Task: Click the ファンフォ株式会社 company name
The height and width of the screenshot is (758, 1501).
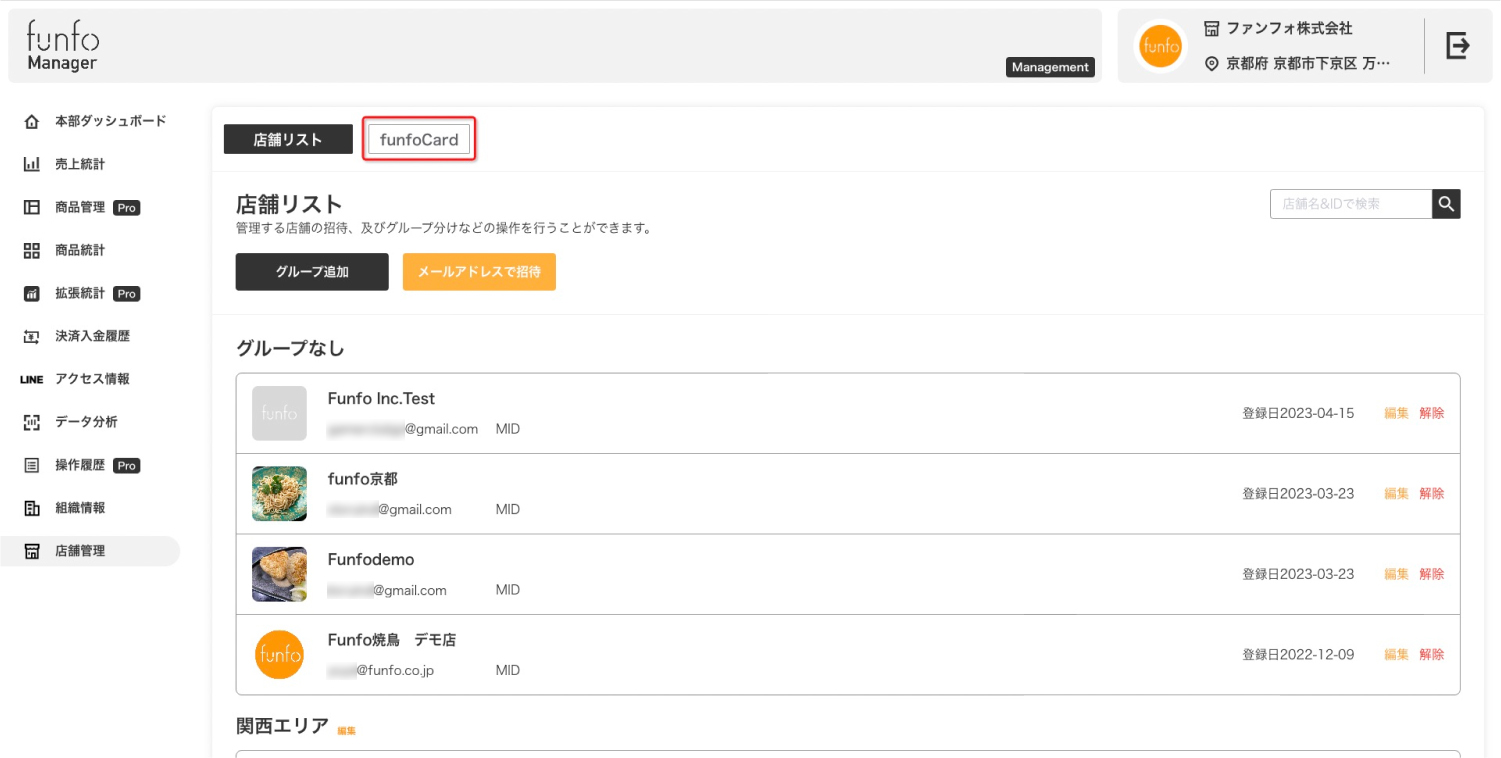Action: point(1289,28)
